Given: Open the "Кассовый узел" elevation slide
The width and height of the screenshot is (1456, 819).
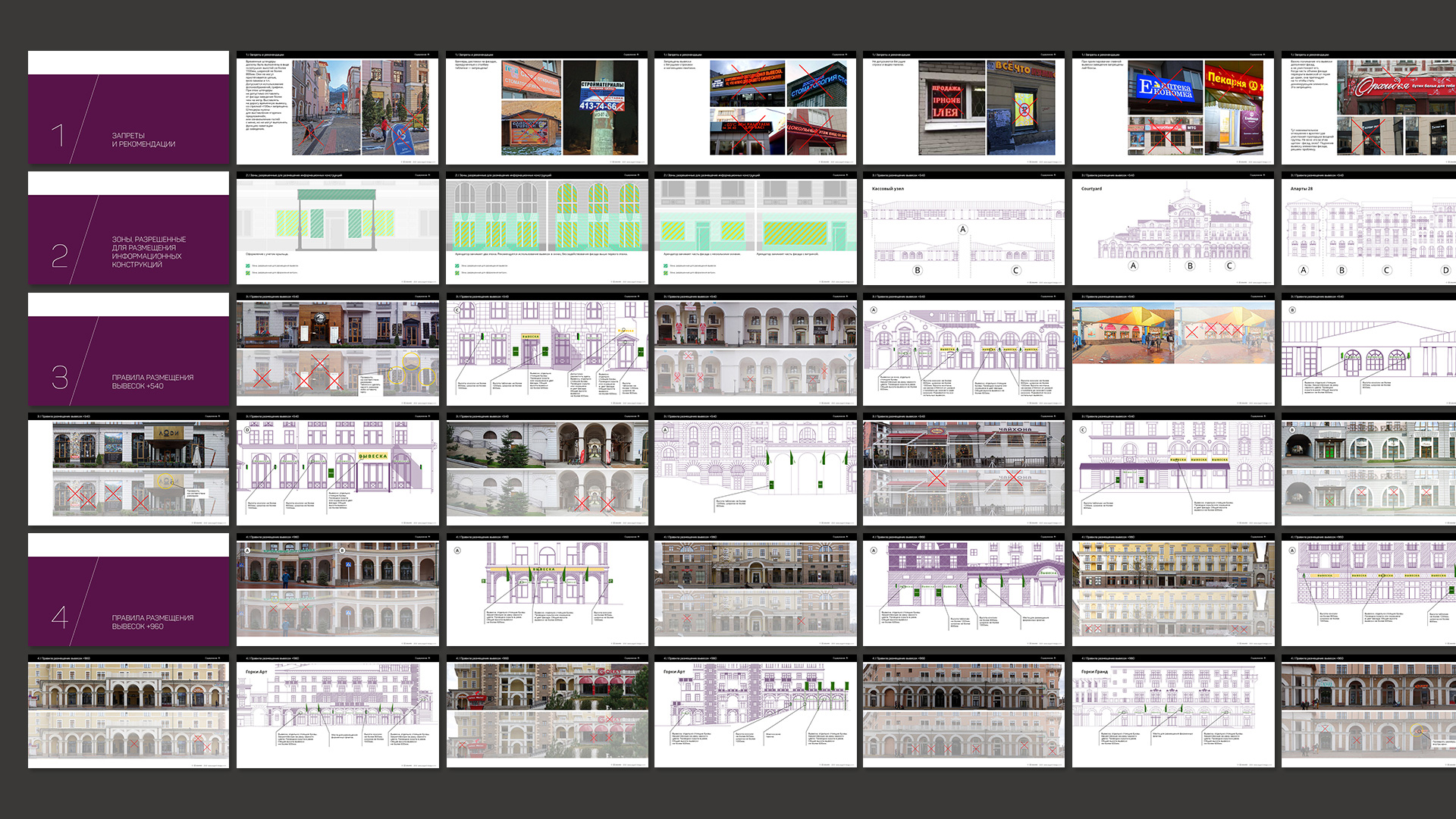Looking at the screenshot, I should point(963,228).
